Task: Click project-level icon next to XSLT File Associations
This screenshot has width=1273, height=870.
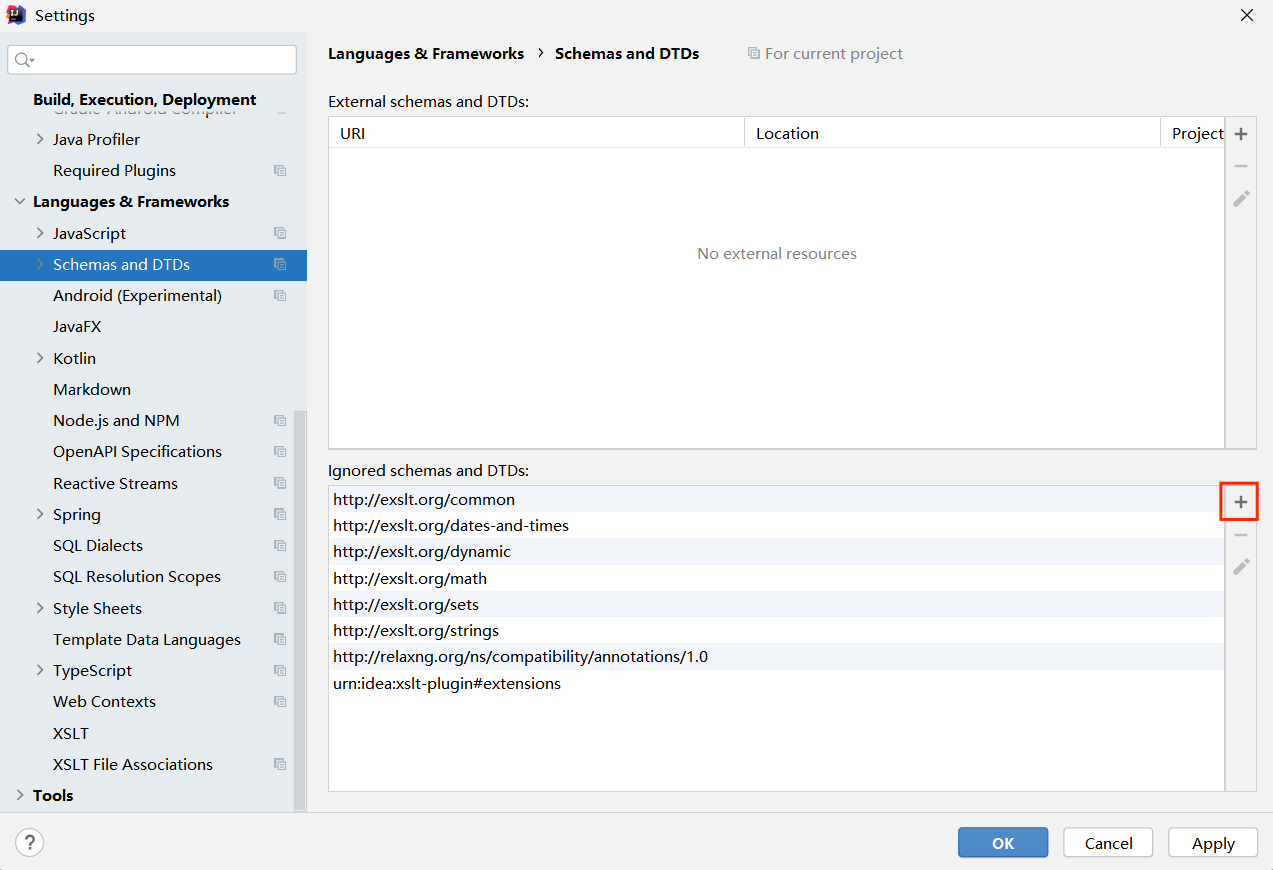Action: click(280, 765)
